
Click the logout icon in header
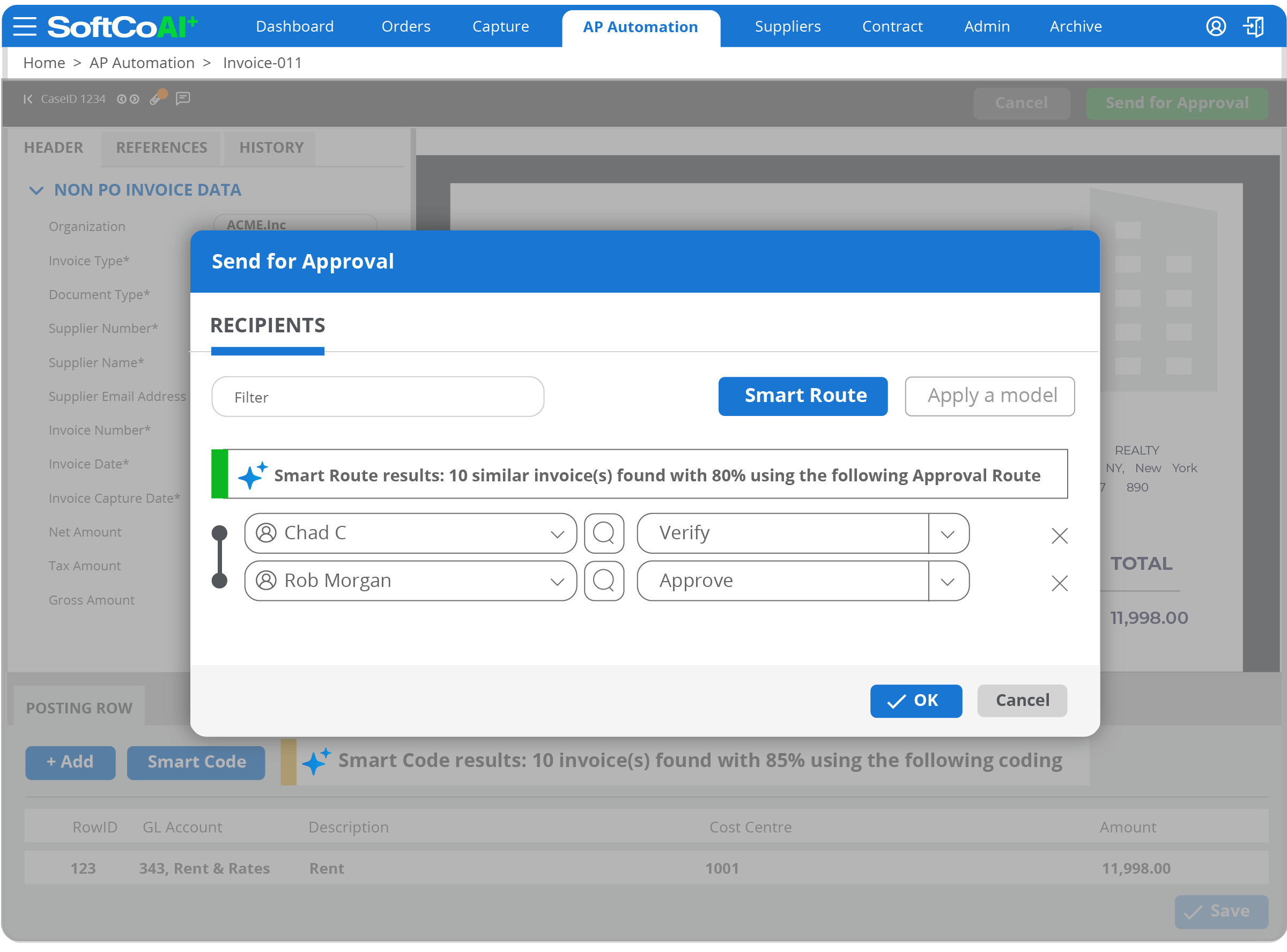(x=1254, y=26)
